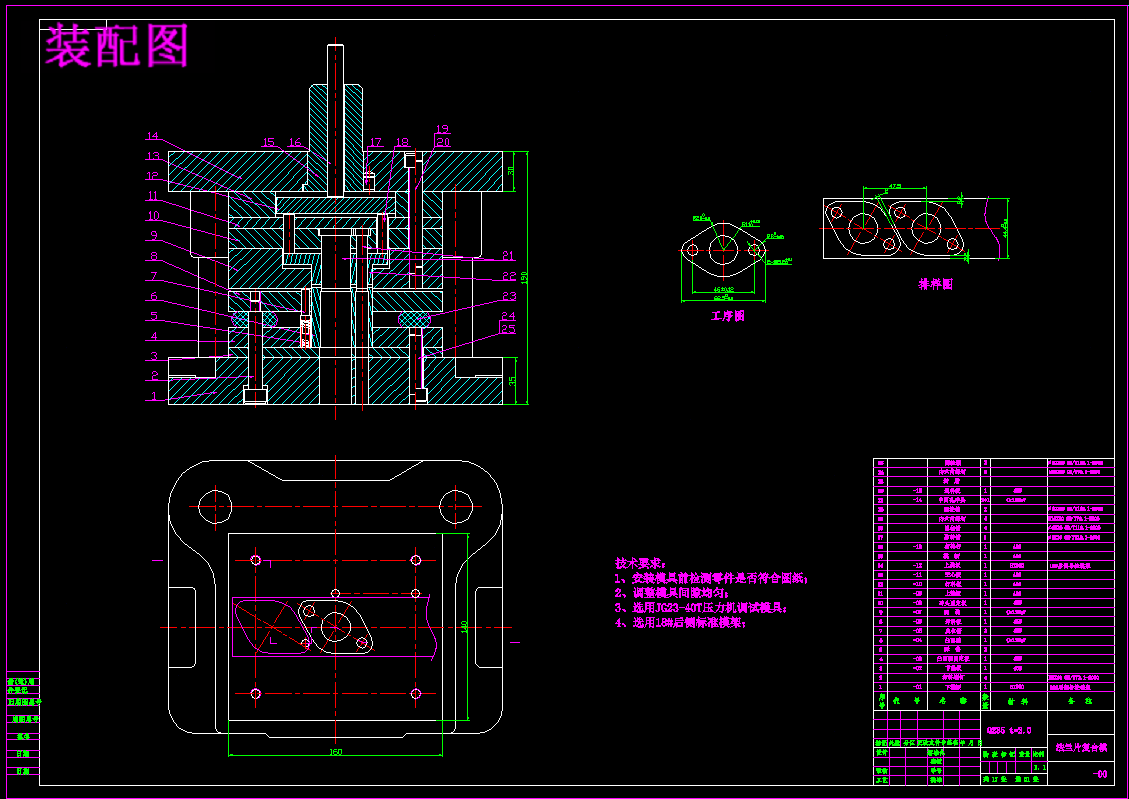1129x799 pixels.
Task: Select the '排样图' caption under the strip layout
Action: click(x=935, y=284)
